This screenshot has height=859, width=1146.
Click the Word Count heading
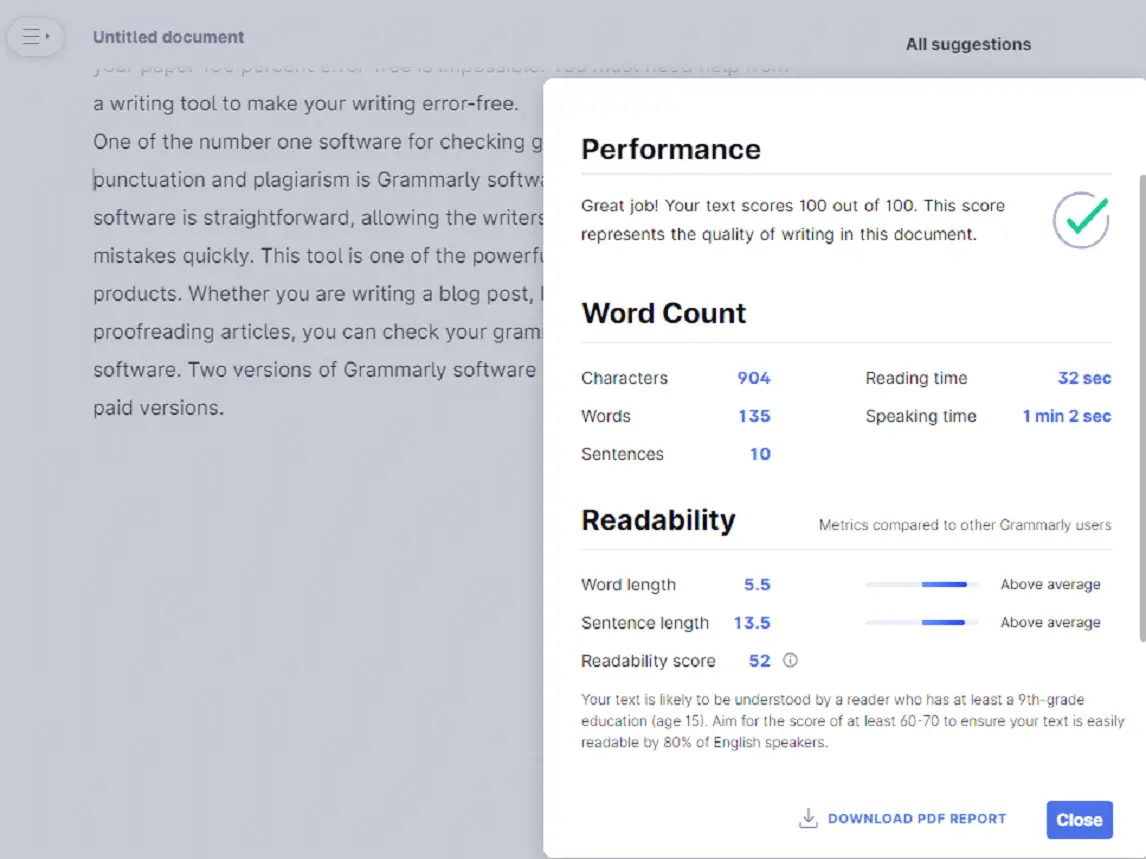664,313
